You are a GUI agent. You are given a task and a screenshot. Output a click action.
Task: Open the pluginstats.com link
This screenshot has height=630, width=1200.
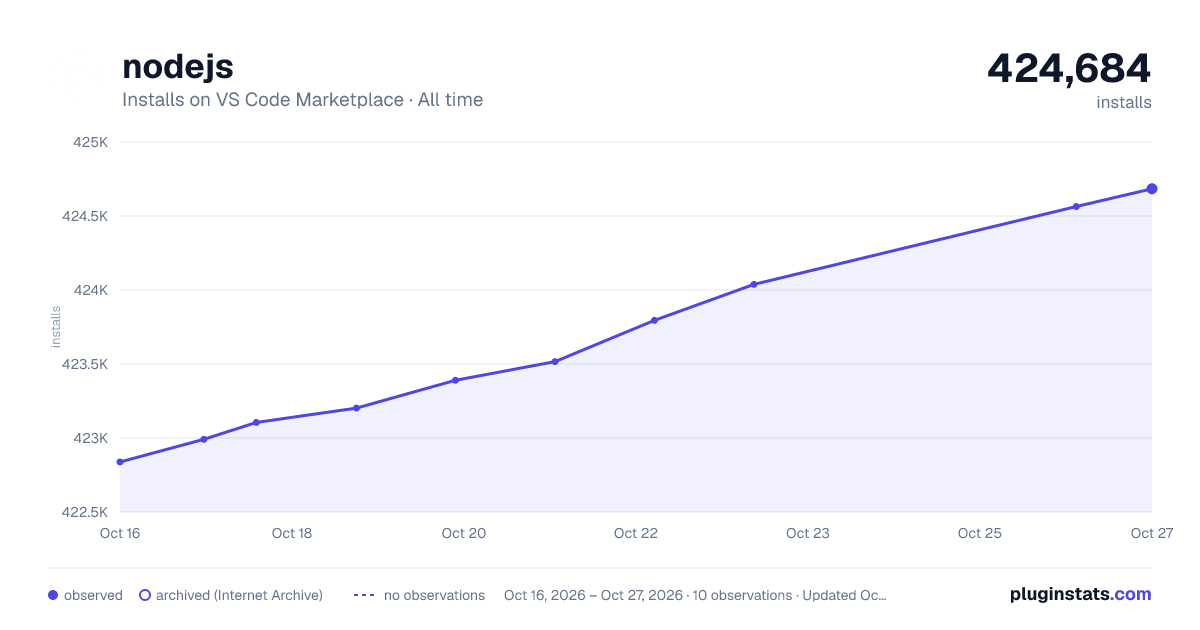pos(1080,594)
